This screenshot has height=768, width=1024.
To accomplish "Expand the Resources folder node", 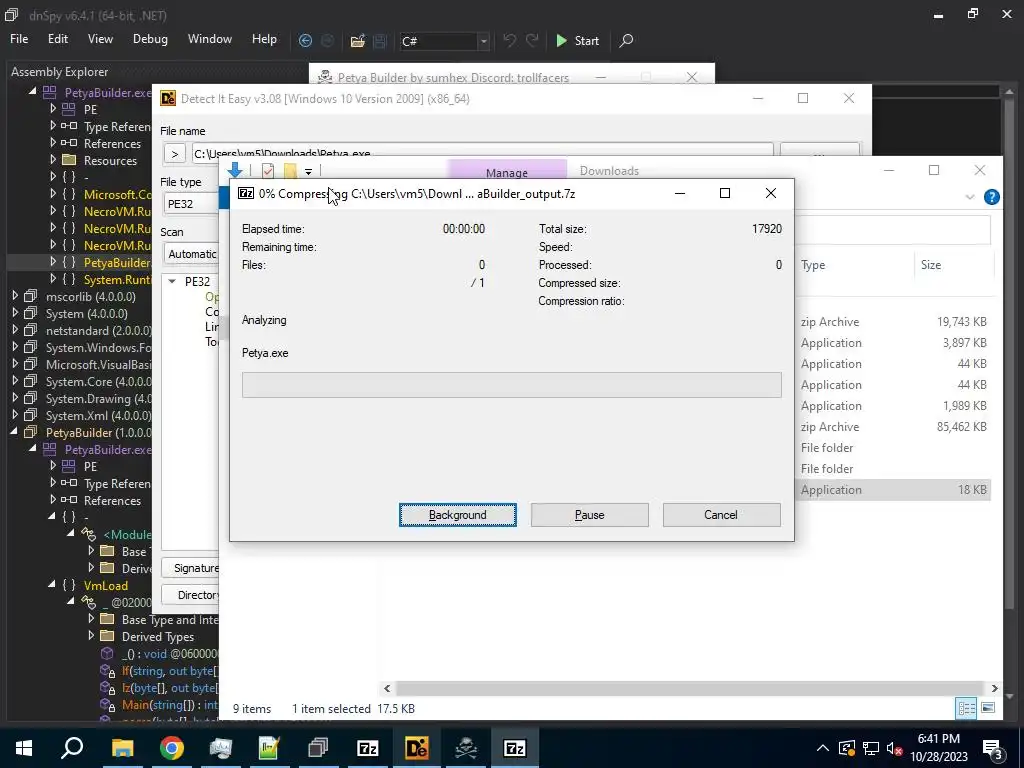I will pyautogui.click(x=53, y=160).
